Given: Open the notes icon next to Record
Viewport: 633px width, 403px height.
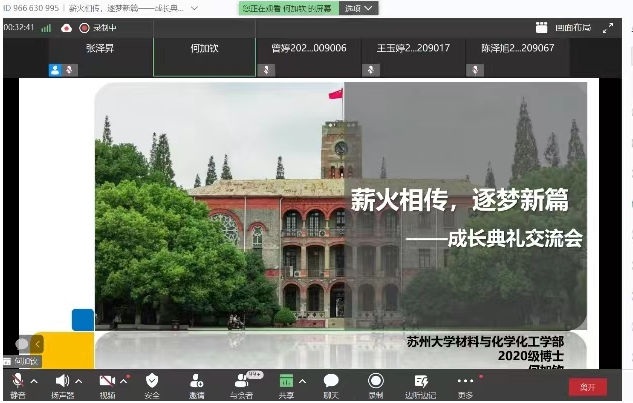Looking at the screenshot, I should pyautogui.click(x=421, y=381).
